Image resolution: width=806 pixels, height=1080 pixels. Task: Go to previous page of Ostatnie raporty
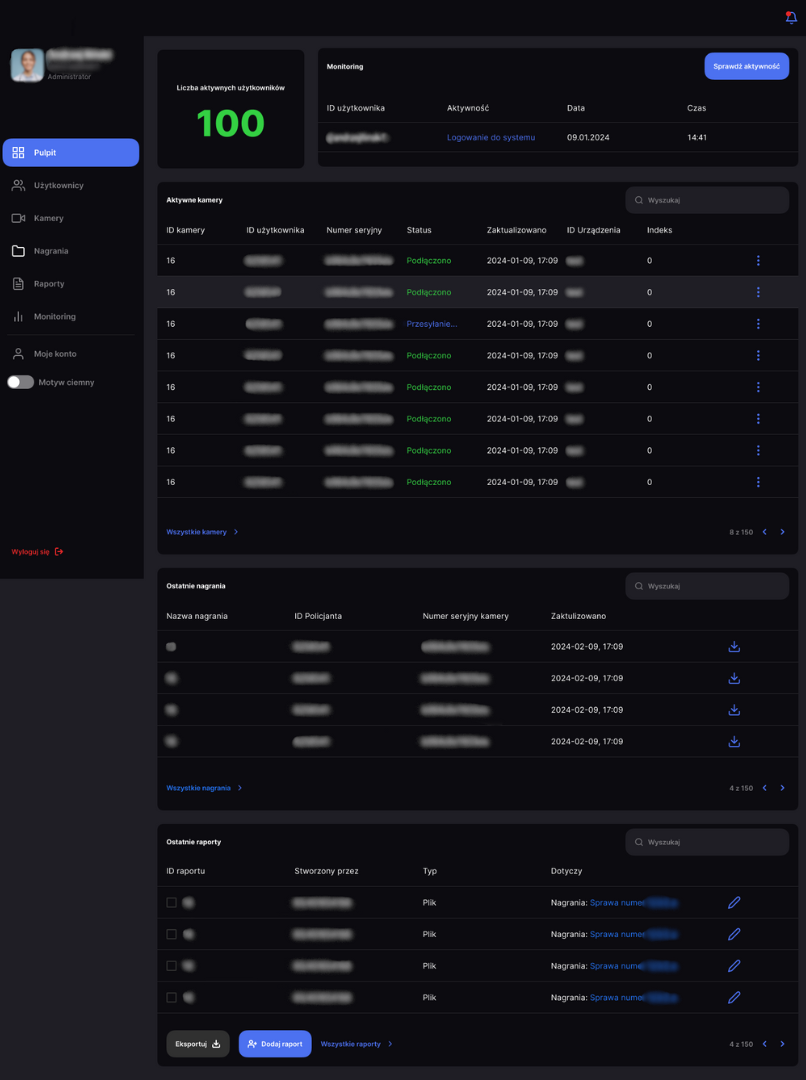point(765,1044)
